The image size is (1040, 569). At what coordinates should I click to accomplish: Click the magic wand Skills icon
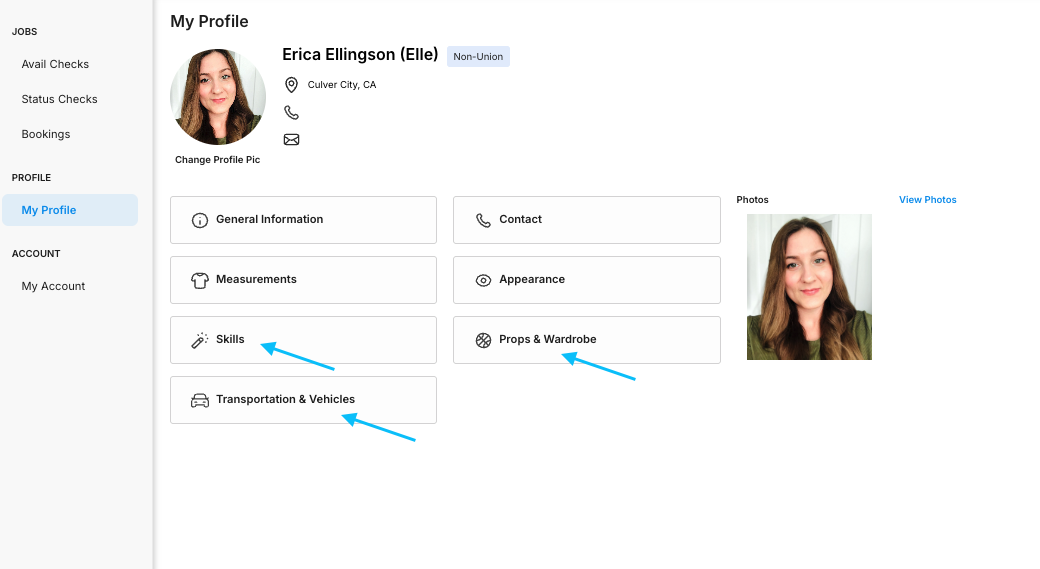[200, 340]
